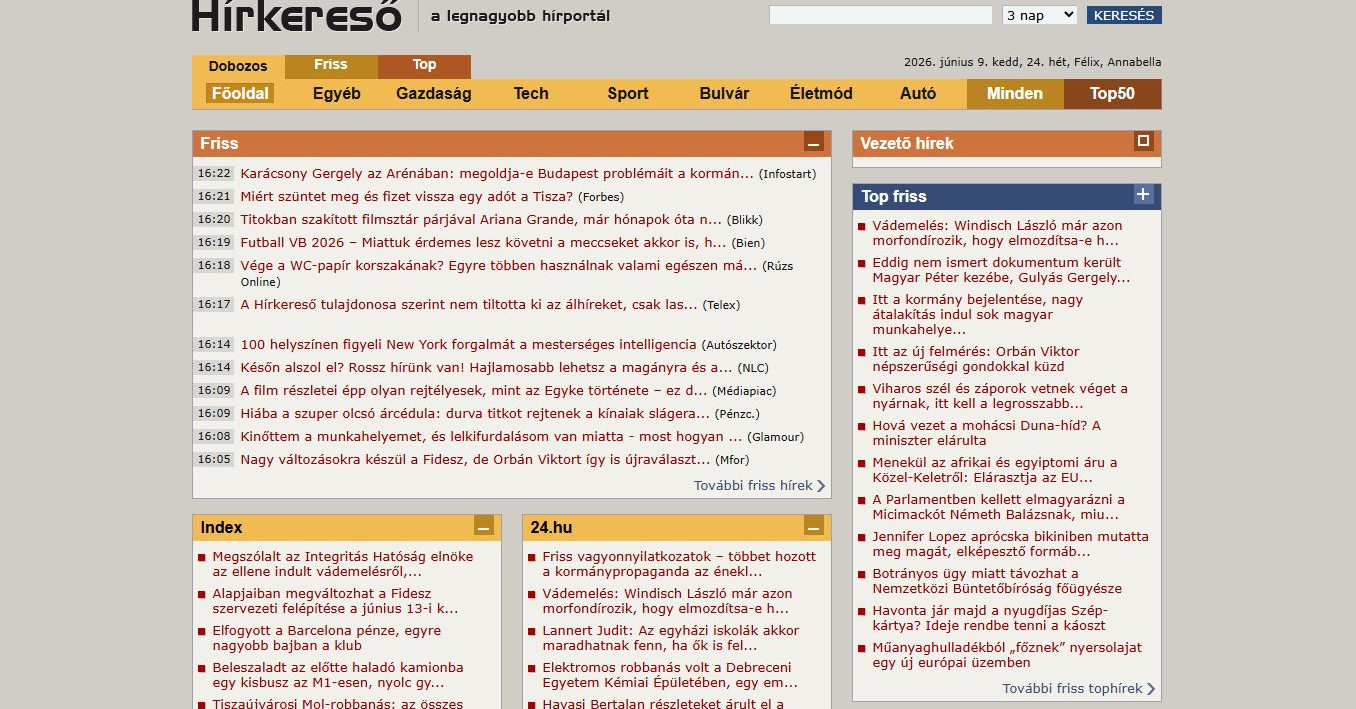The image size is (1356, 709).
Task: Go to the Top50 section
Action: pos(1112,94)
